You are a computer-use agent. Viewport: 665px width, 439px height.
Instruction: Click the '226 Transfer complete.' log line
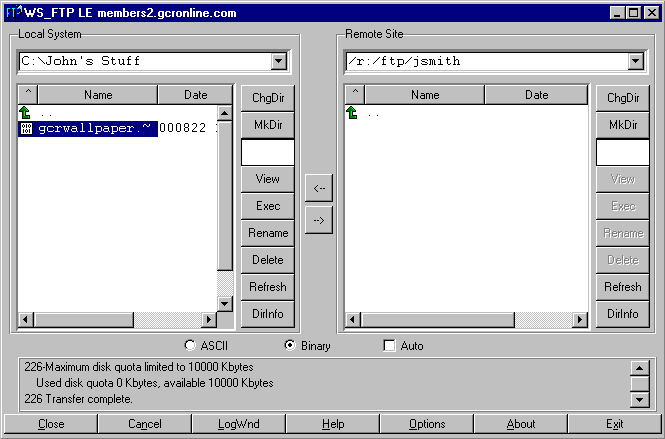point(78,399)
